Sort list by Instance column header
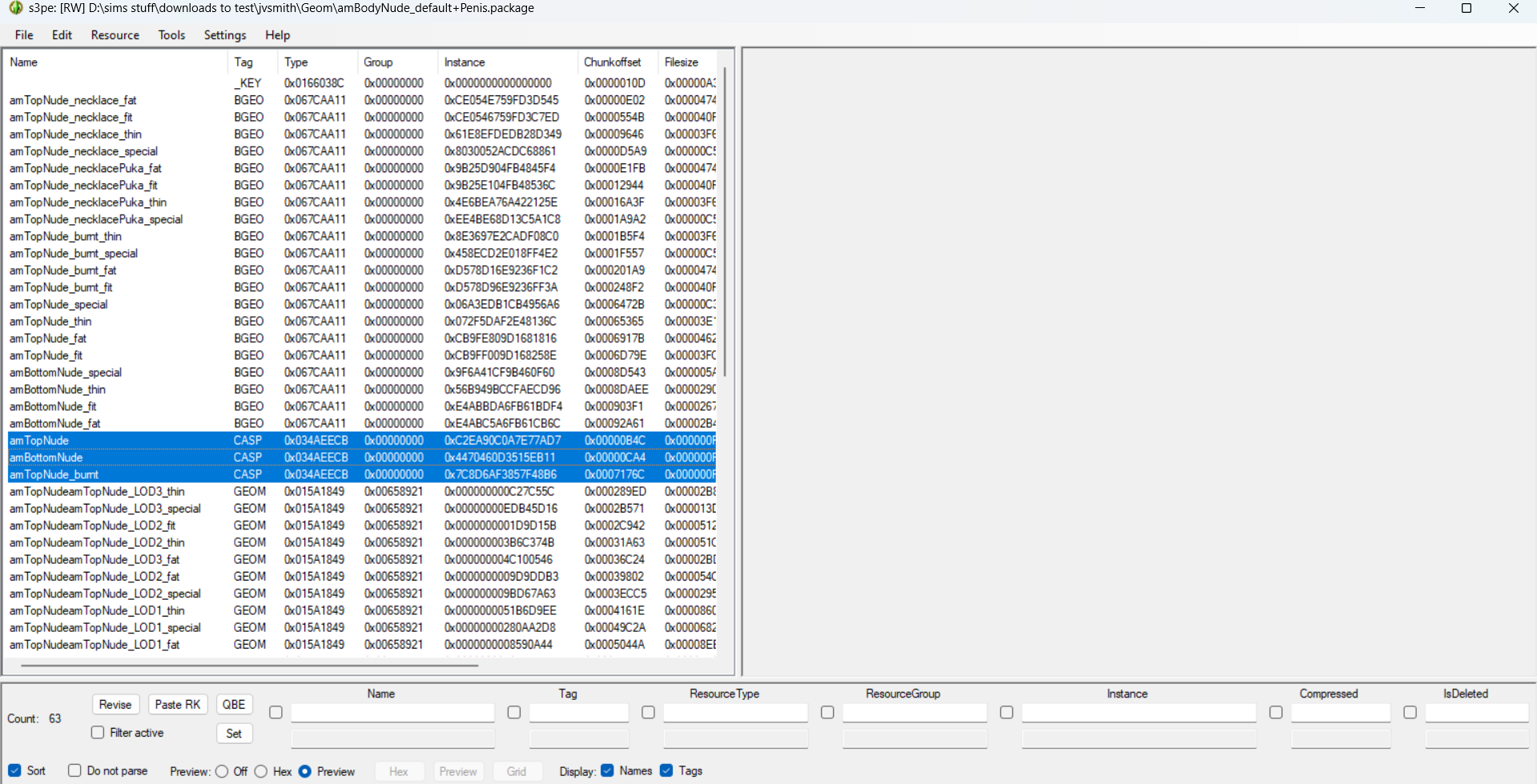Screen dimensions: 1537x784 [508, 62]
